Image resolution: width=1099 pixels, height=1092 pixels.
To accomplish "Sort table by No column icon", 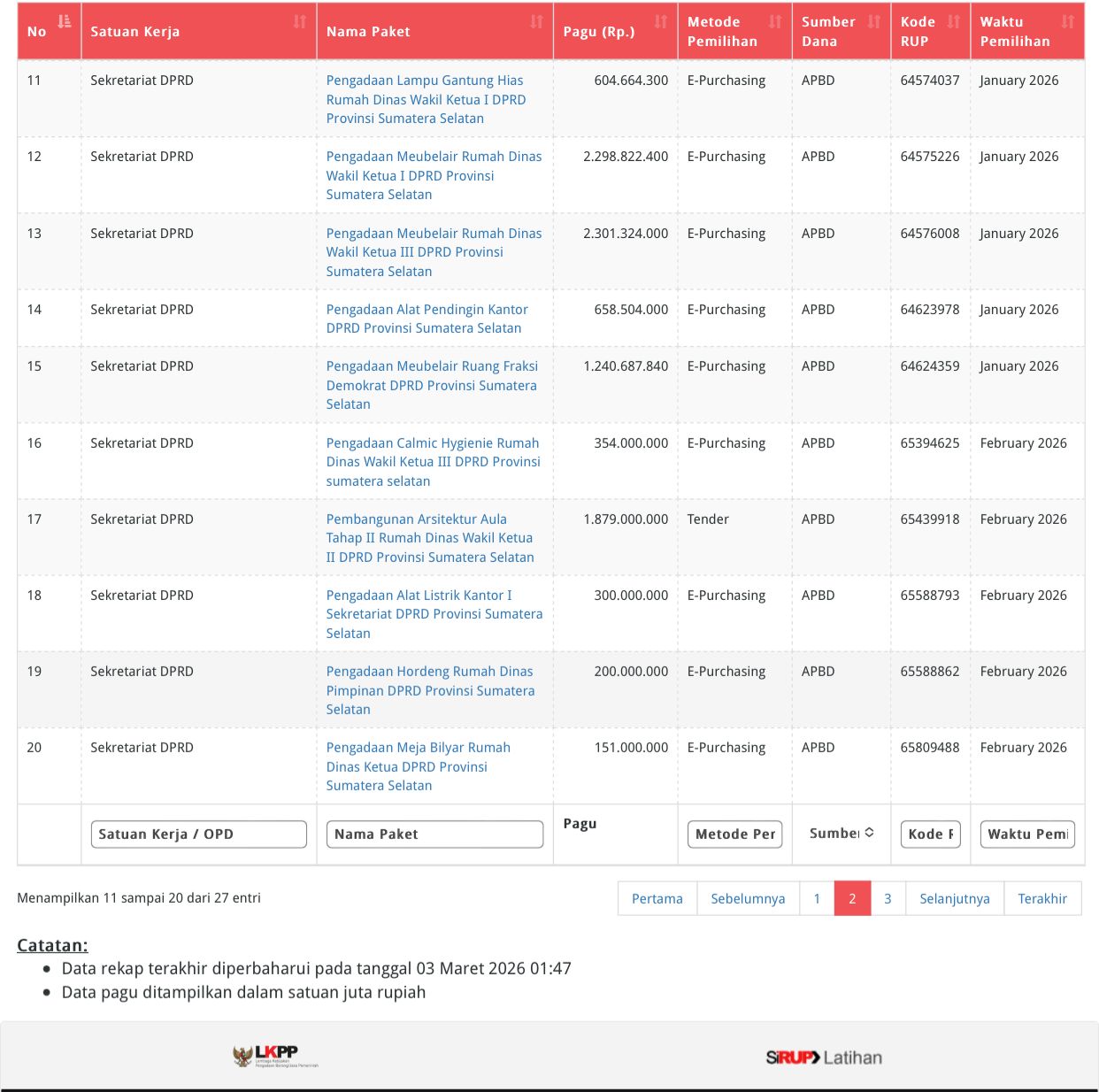I will coord(64,21).
